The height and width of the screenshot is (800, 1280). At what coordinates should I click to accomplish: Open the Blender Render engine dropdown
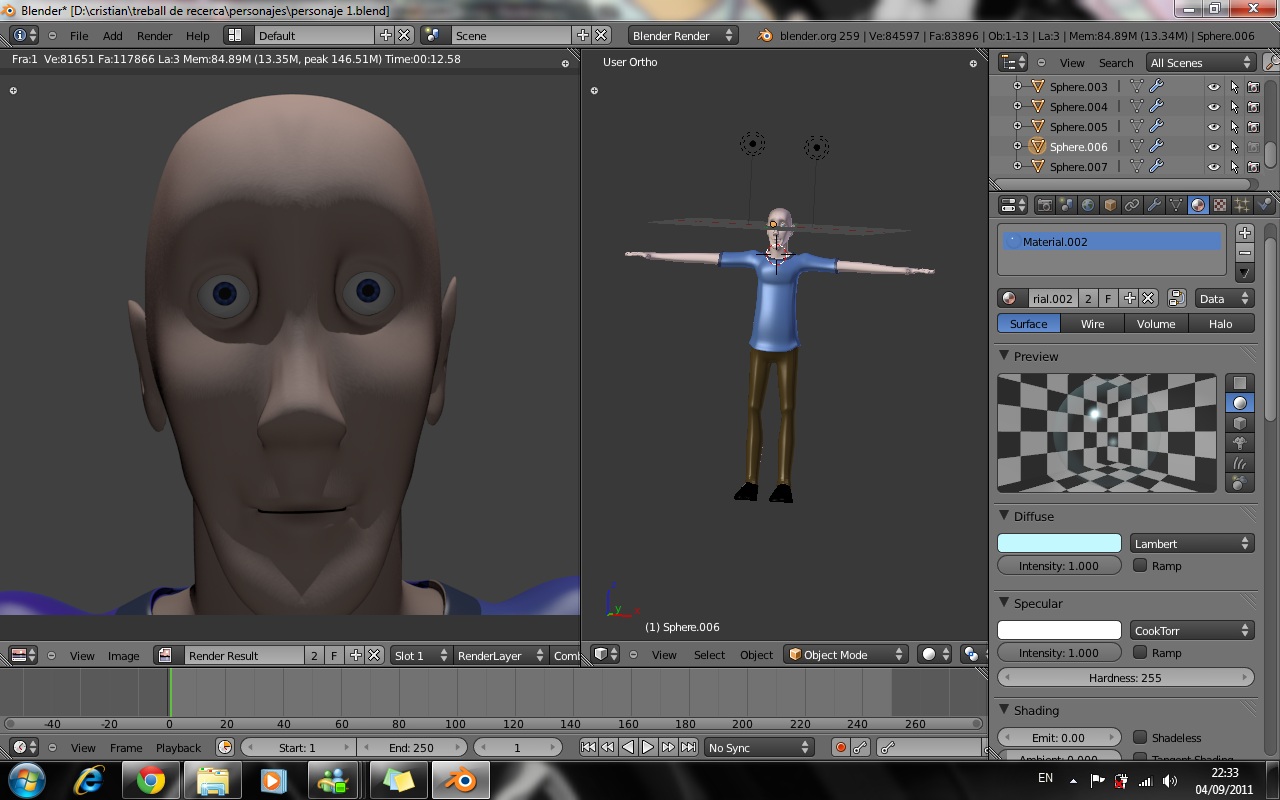coord(683,35)
